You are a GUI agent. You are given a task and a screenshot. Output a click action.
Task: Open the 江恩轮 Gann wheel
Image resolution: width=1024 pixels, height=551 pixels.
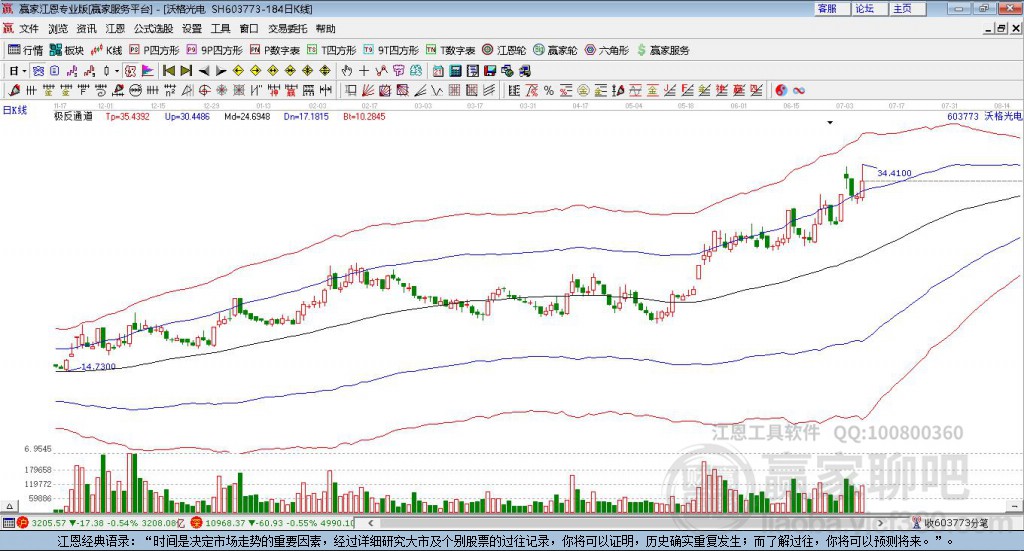click(x=504, y=50)
